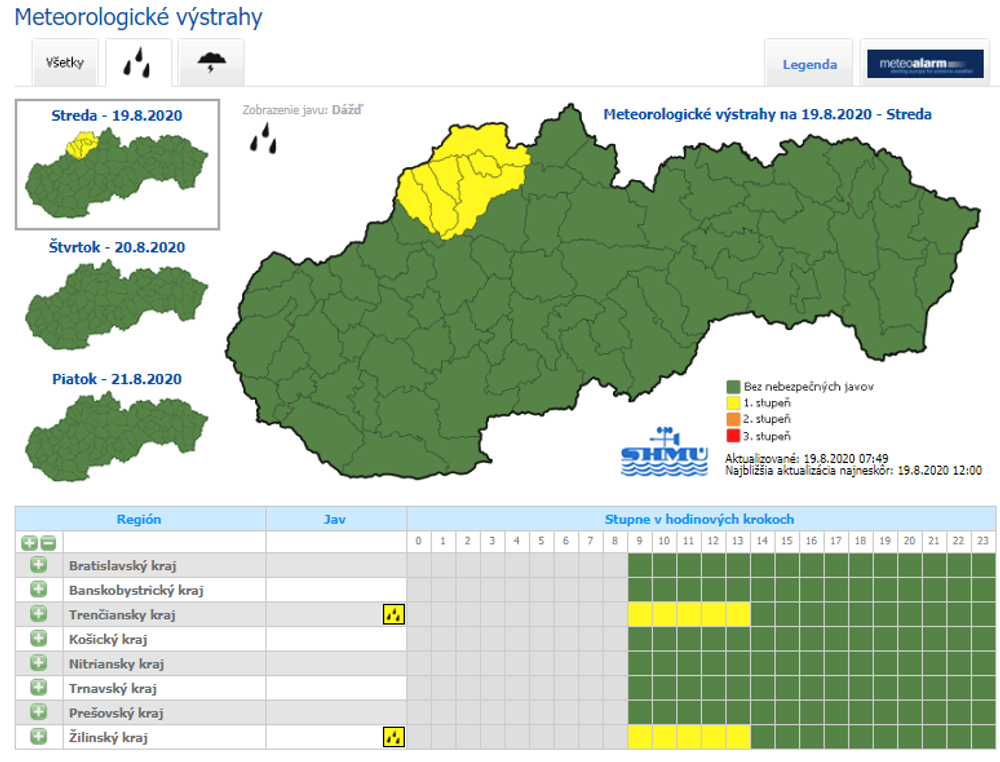This screenshot has width=1000, height=762.
Task: Select the thunderstorm warnings tab icon
Action: [x=211, y=64]
